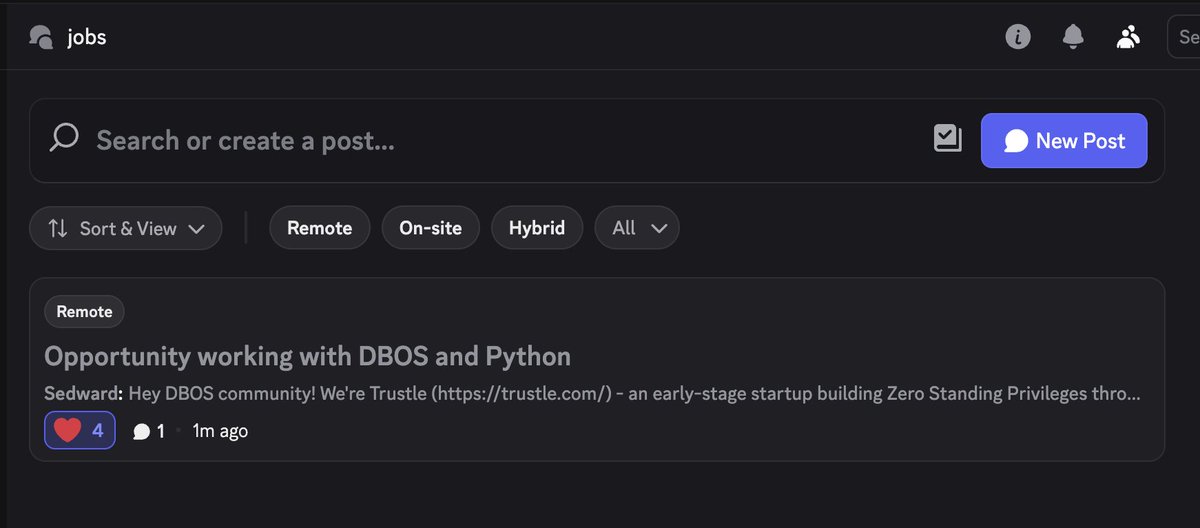Open the channel guidelines info icon

click(x=1017, y=38)
